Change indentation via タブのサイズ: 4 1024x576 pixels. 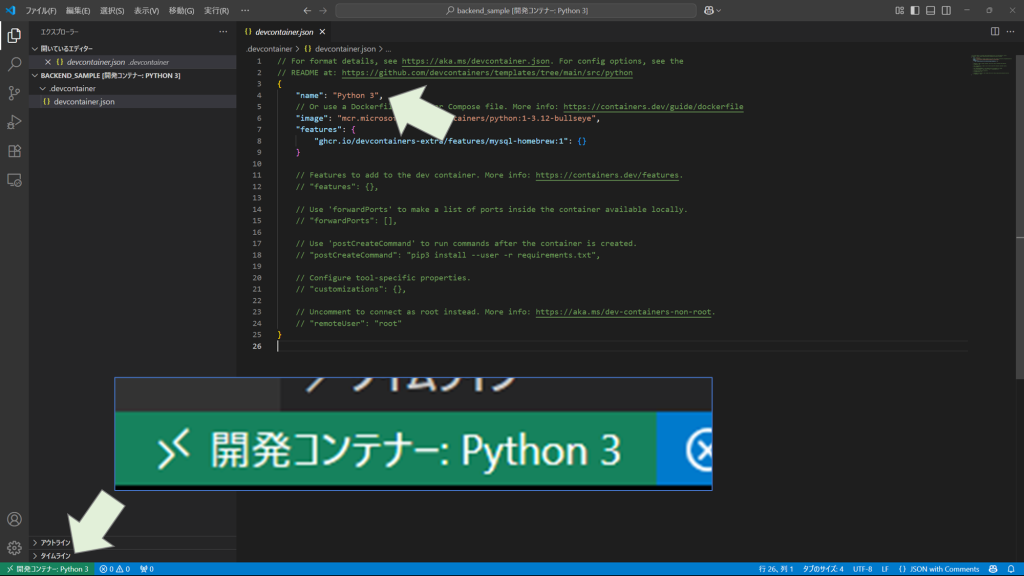coord(824,569)
